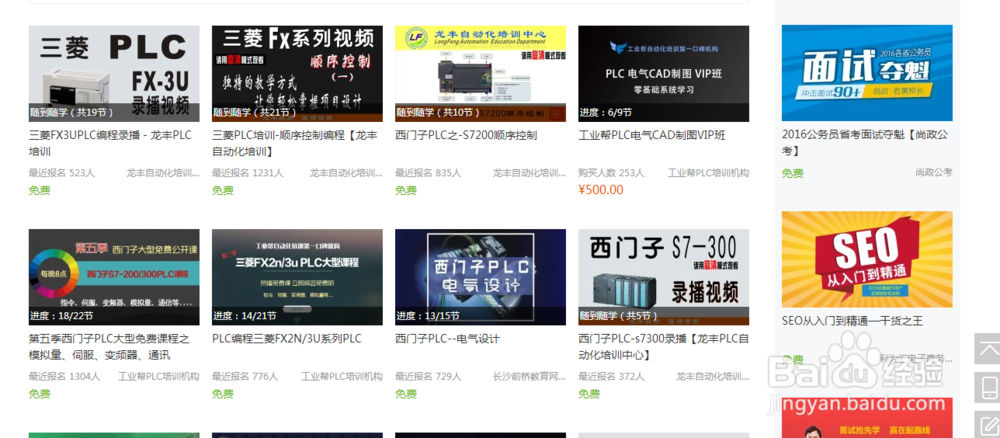The image size is (1000, 438).
Task: Click 最近报名 1304人 text
Action: (64, 377)
